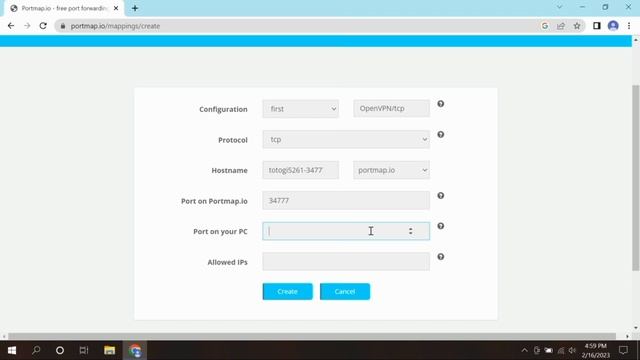The image size is (640, 360).
Task: Open the Protocol tcp dropdown
Action: 346,140
